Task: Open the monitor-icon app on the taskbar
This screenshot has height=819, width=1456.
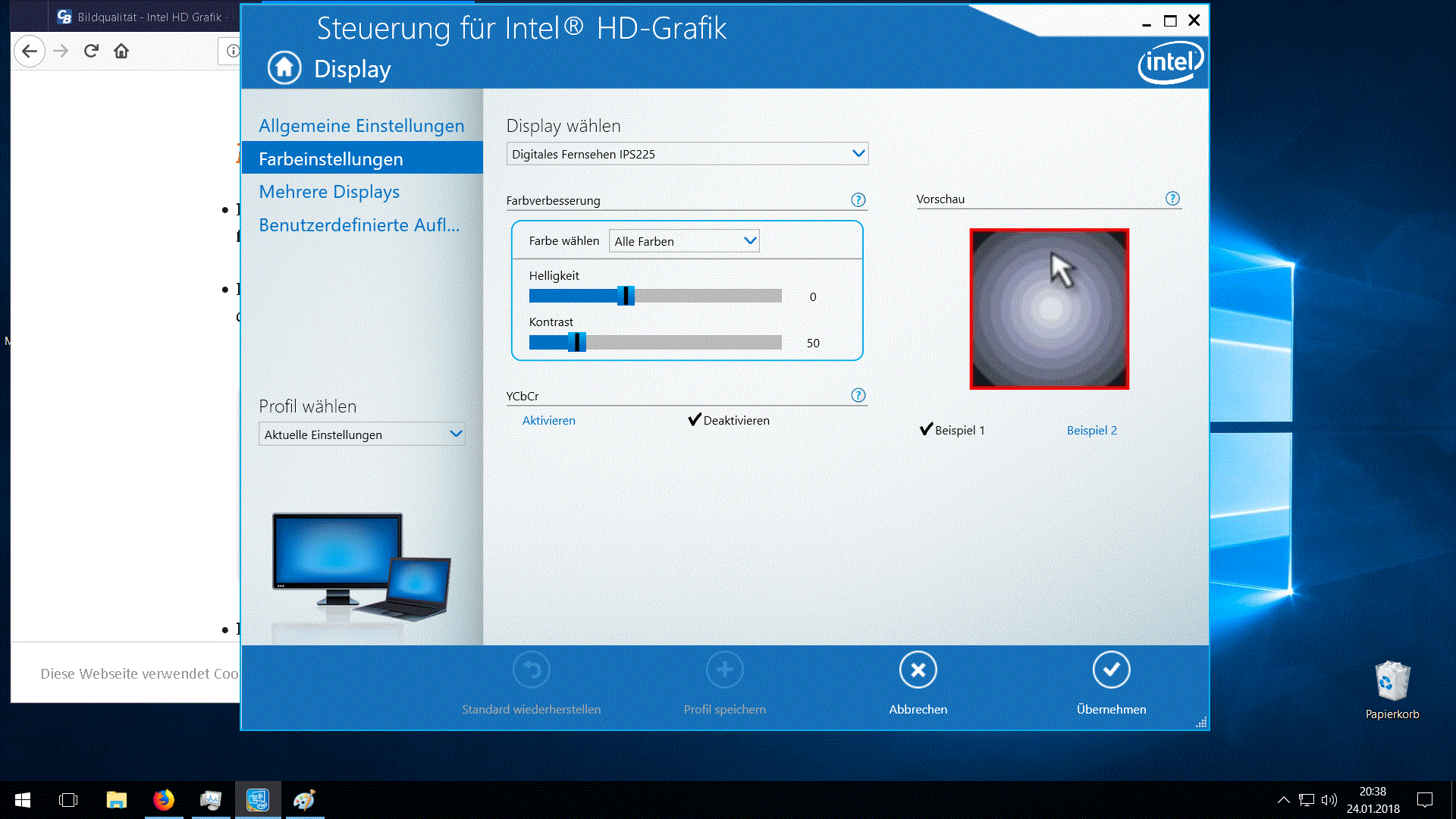Action: (x=211, y=800)
